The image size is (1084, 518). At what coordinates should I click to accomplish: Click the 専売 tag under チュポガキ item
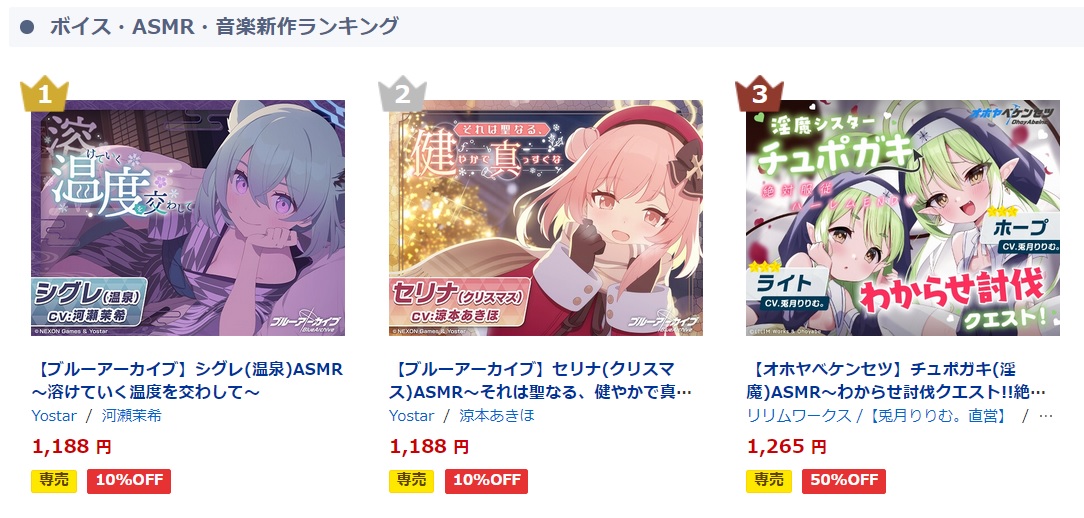pyautogui.click(x=769, y=481)
